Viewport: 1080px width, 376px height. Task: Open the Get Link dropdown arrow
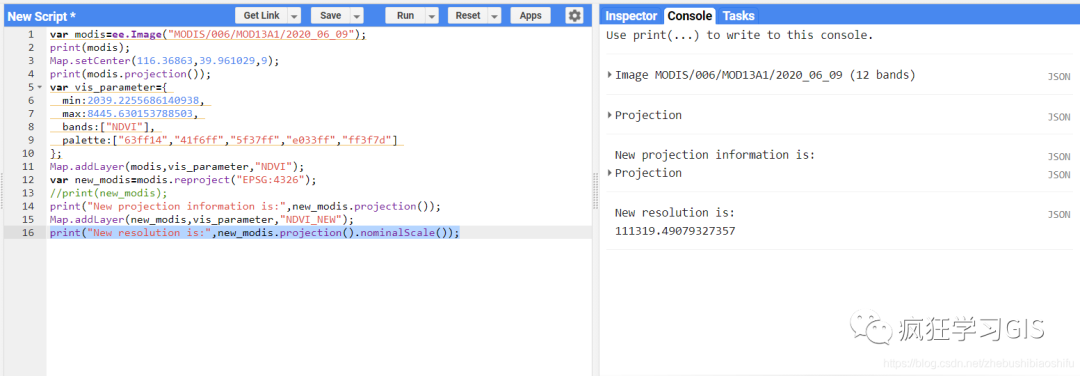(x=294, y=16)
